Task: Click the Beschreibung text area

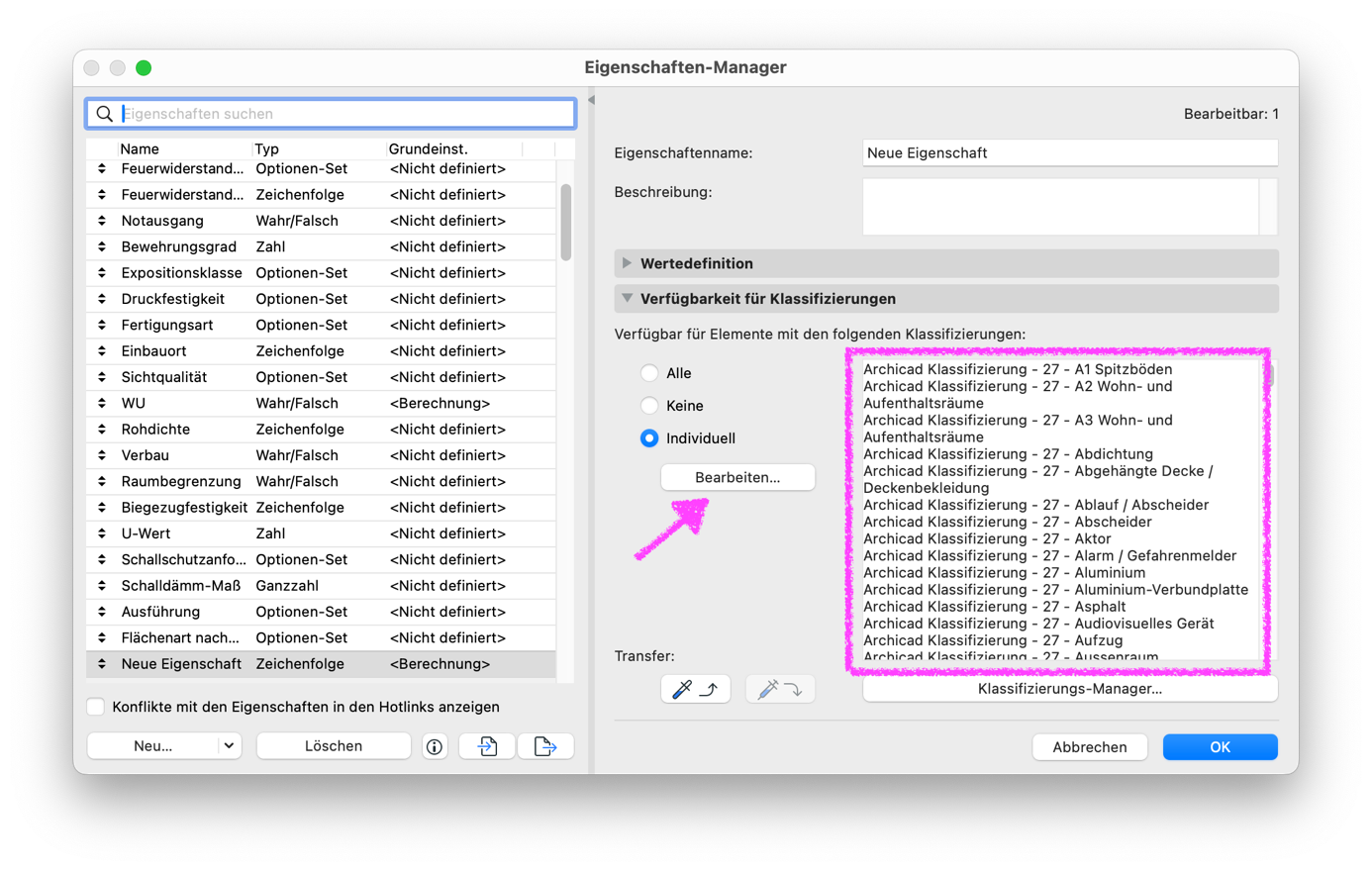Action: click(x=1061, y=207)
